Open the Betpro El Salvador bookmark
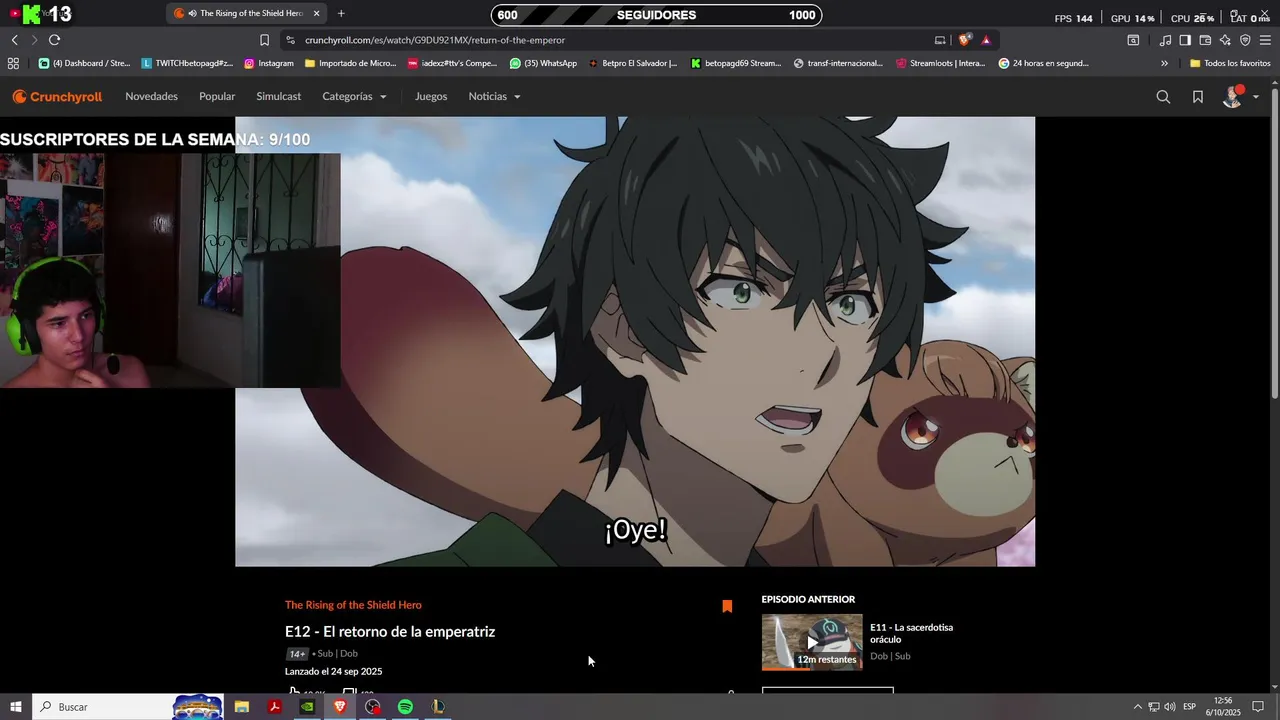 point(632,63)
